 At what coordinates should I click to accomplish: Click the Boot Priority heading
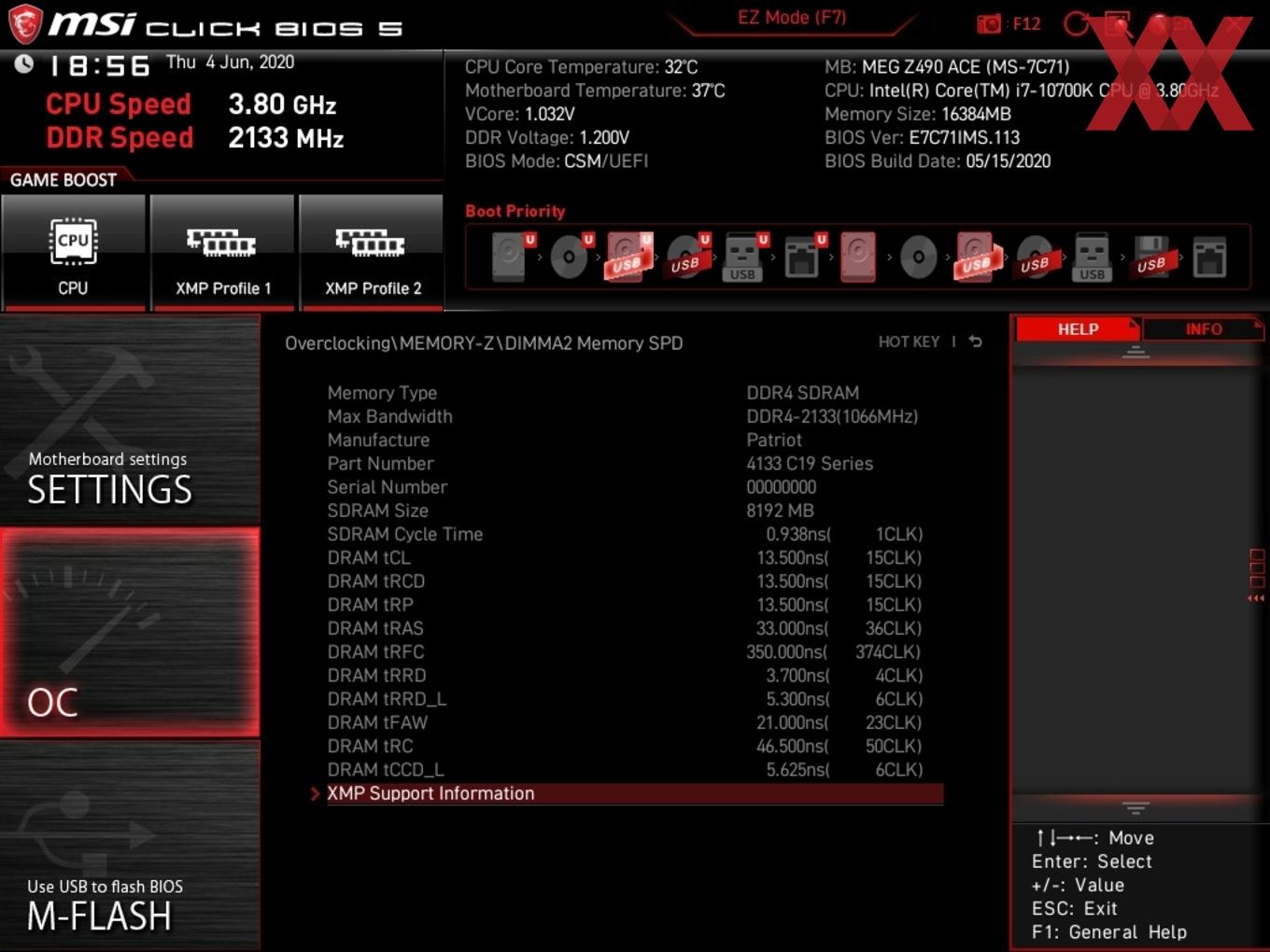515,211
